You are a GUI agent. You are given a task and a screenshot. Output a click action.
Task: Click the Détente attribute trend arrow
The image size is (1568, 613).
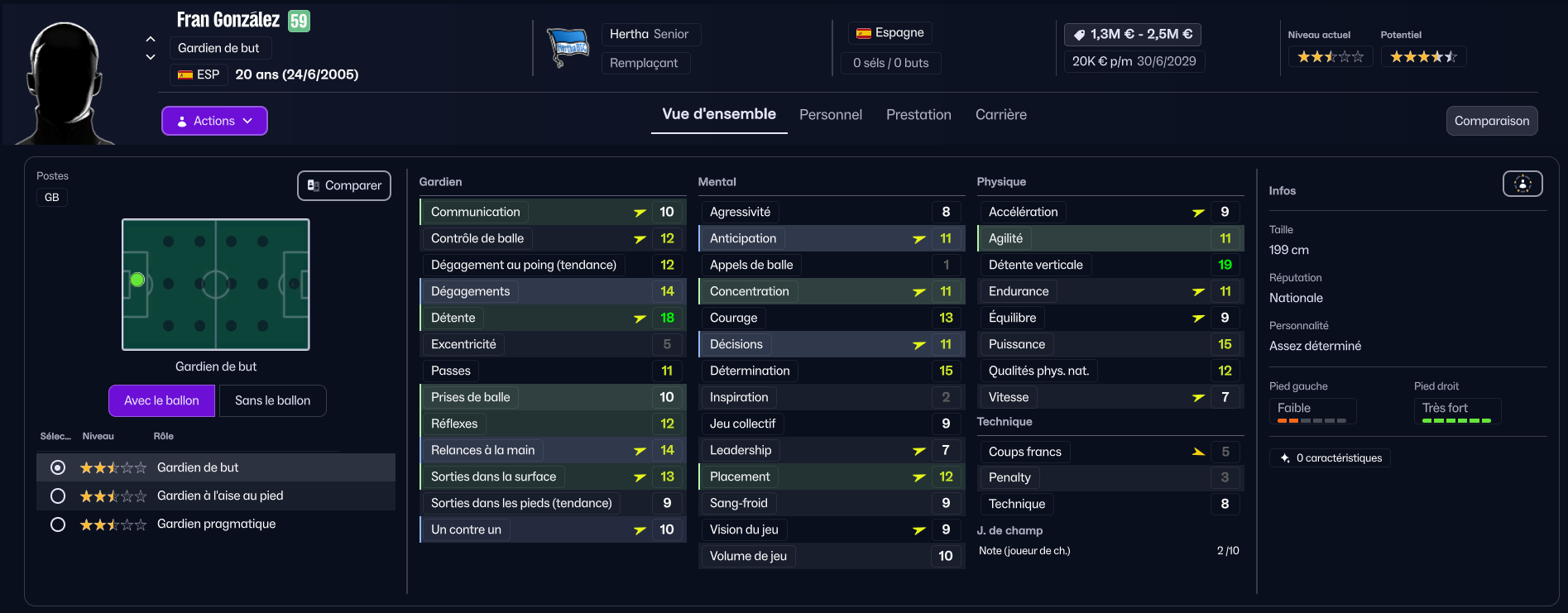pos(640,318)
